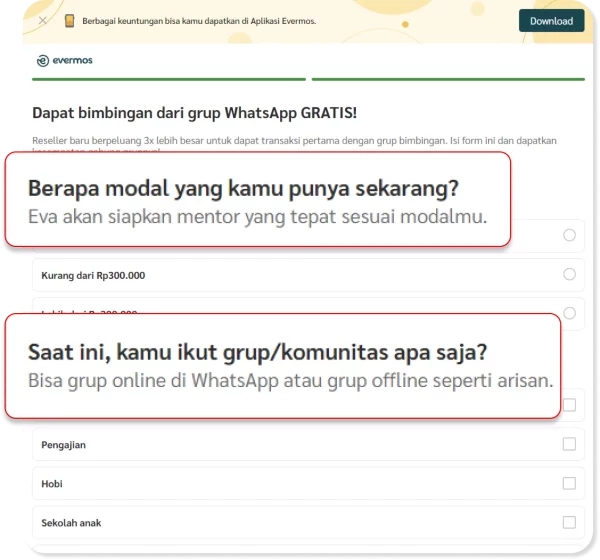Select radio button below Kurang dari Rp300.000
Screen dimensions: 600x560
pyautogui.click(x=569, y=312)
